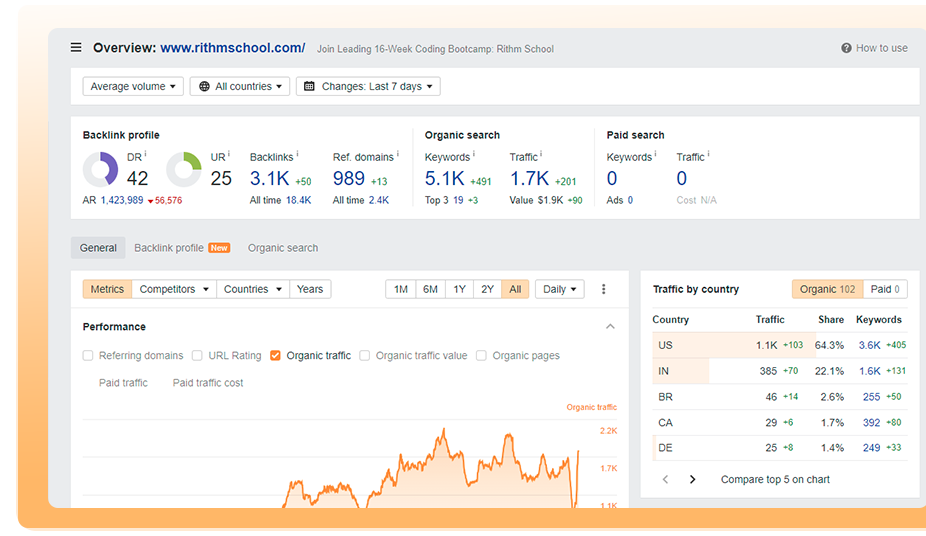Click the BR keywords 255 value

(x=871, y=397)
